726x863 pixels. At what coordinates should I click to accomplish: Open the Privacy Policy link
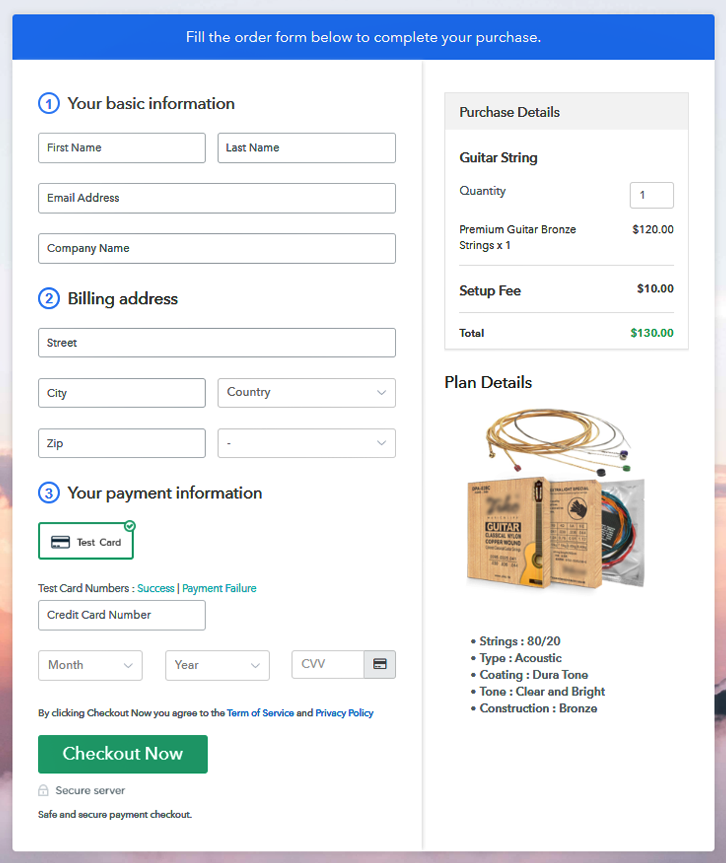point(344,713)
